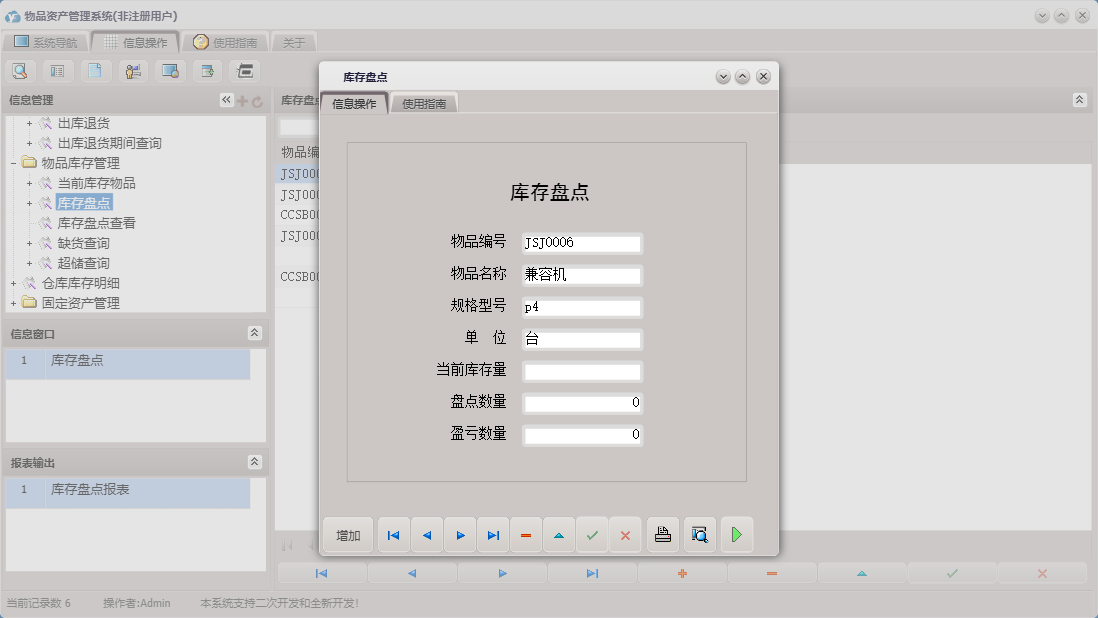The height and width of the screenshot is (618, 1098).
Task: Click the 增加 button in the dialog
Action: [346, 534]
